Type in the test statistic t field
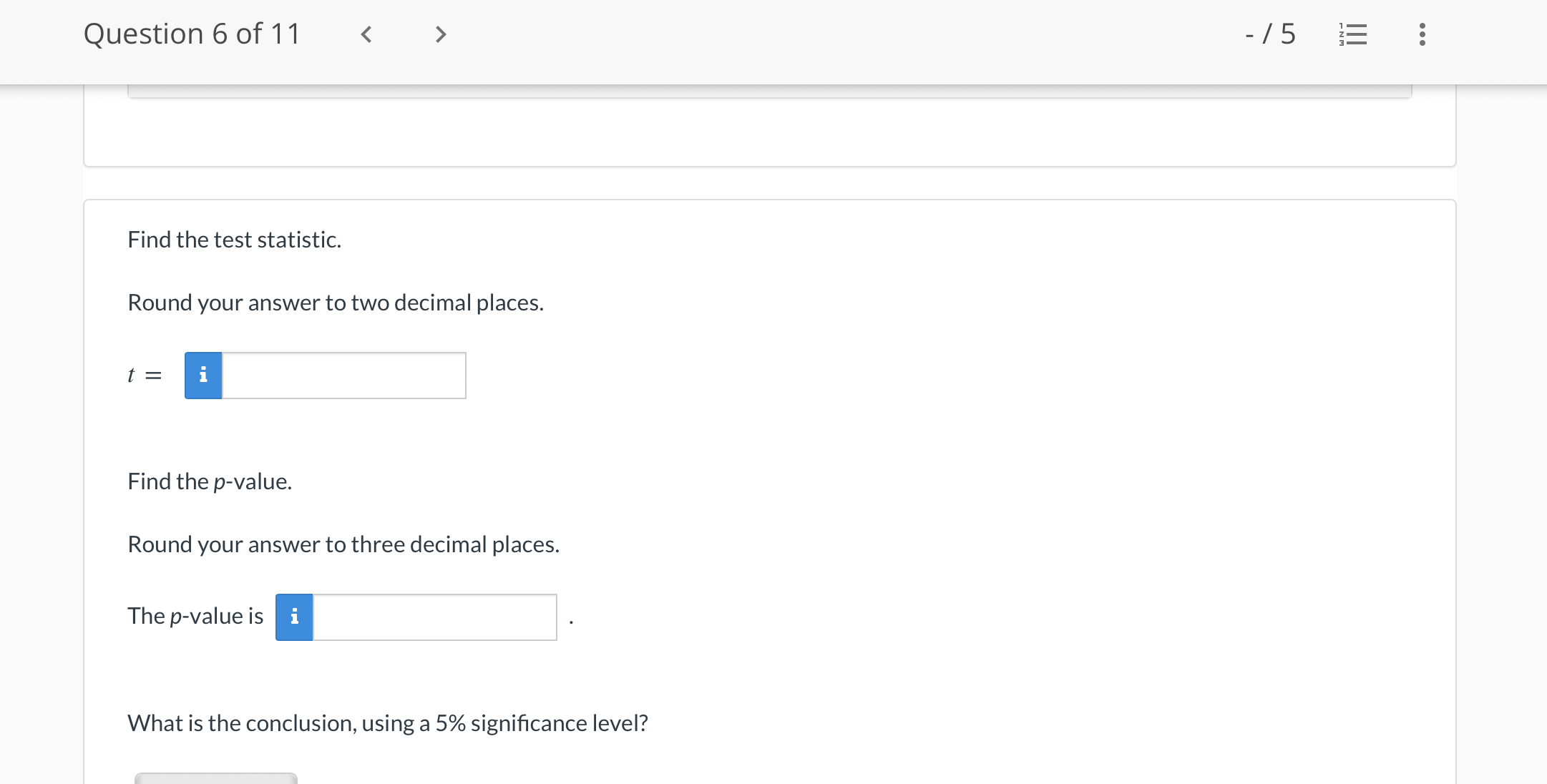Screen dimensions: 1547x784 pos(343,376)
